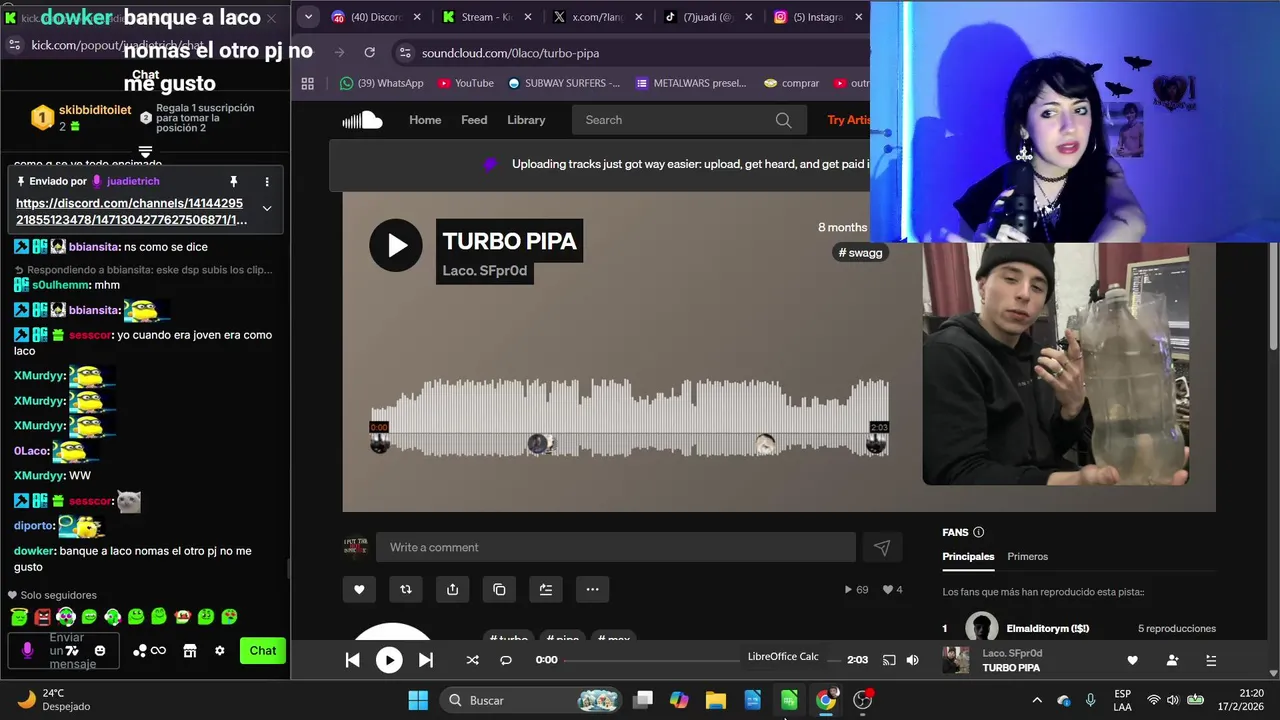1280x720 pixels.
Task: Open the pinned Discord channel link
Action: [131, 211]
